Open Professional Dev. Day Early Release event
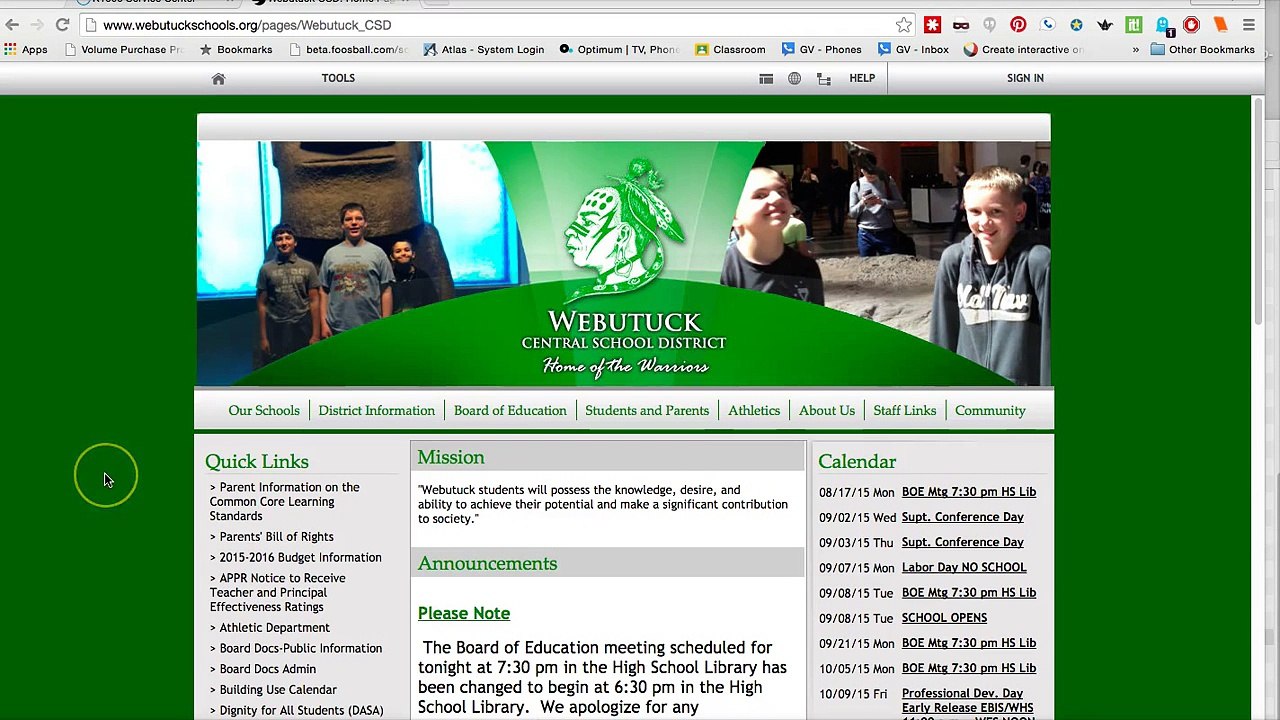Viewport: 1280px width, 720px height. [x=968, y=703]
